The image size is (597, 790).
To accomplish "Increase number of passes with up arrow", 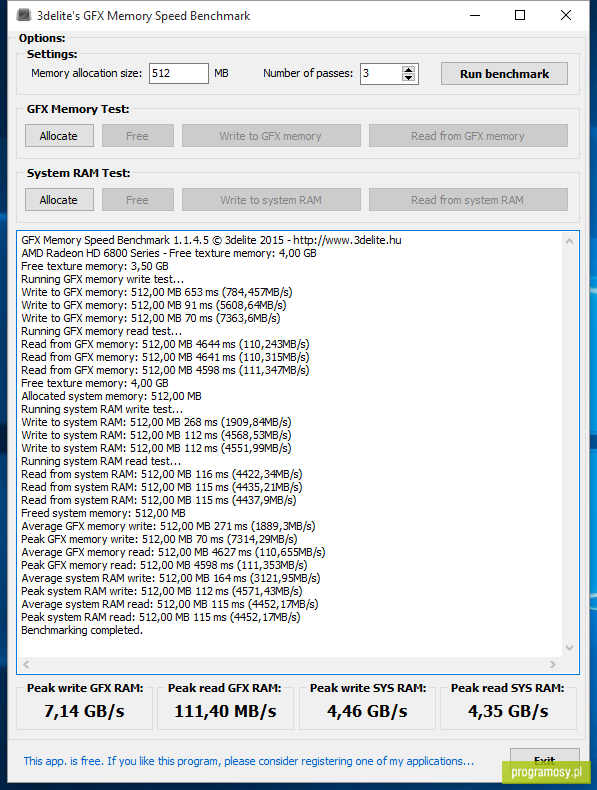I will click(x=409, y=70).
